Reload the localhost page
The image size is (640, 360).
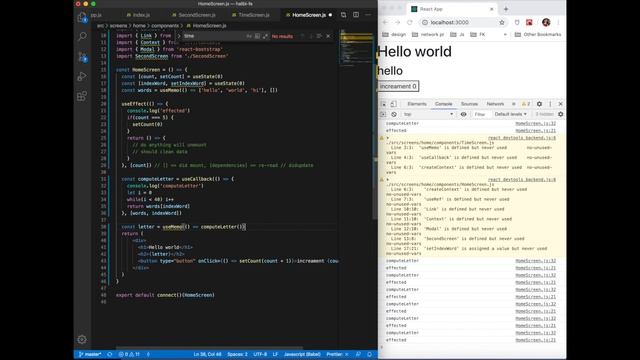[x=410, y=22]
